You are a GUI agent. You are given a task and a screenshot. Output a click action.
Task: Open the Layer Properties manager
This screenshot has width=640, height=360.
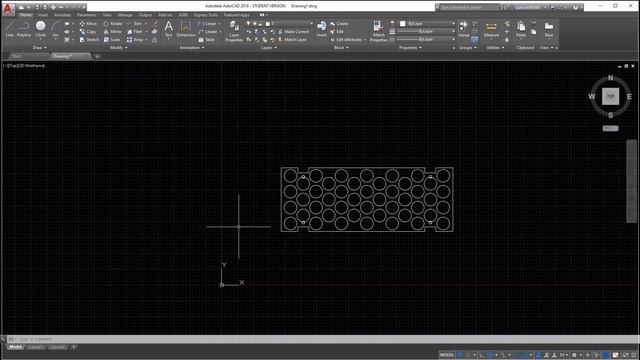234,32
